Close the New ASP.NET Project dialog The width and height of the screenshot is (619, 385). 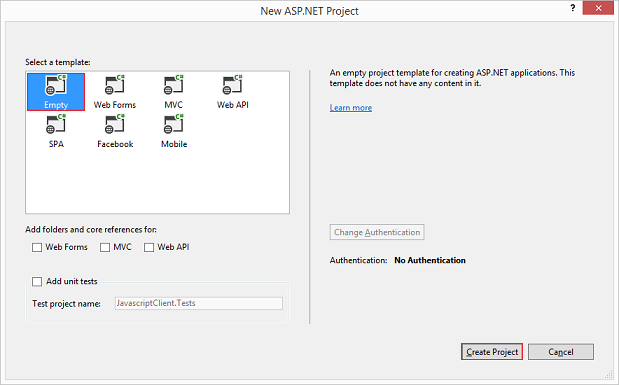coord(598,8)
